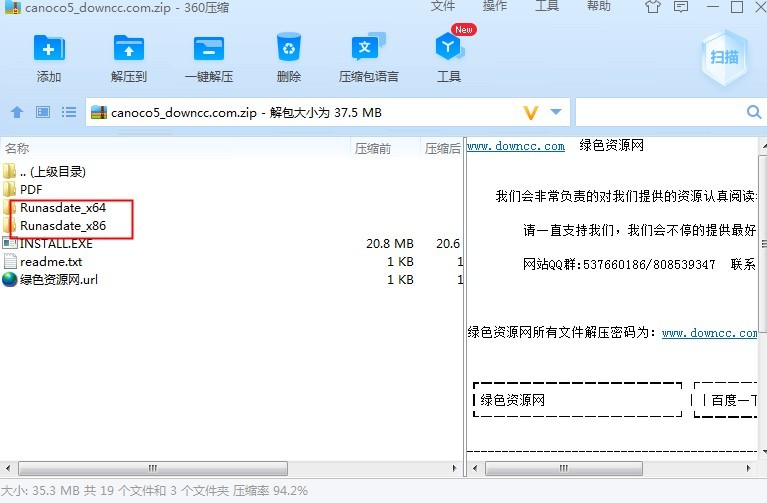Open the 文件 menu
The image size is (767, 503).
click(x=443, y=6)
